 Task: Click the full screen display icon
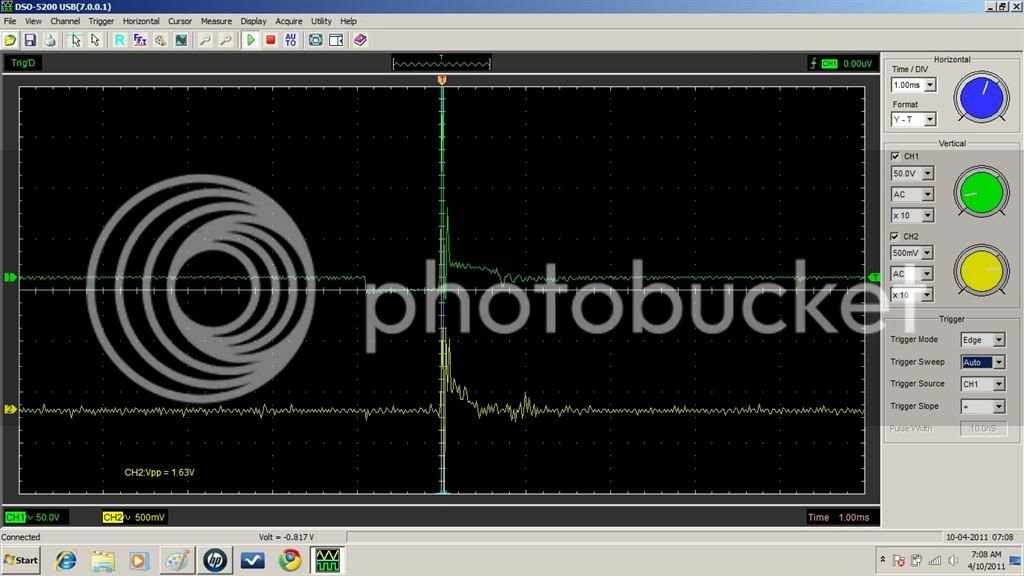315,40
